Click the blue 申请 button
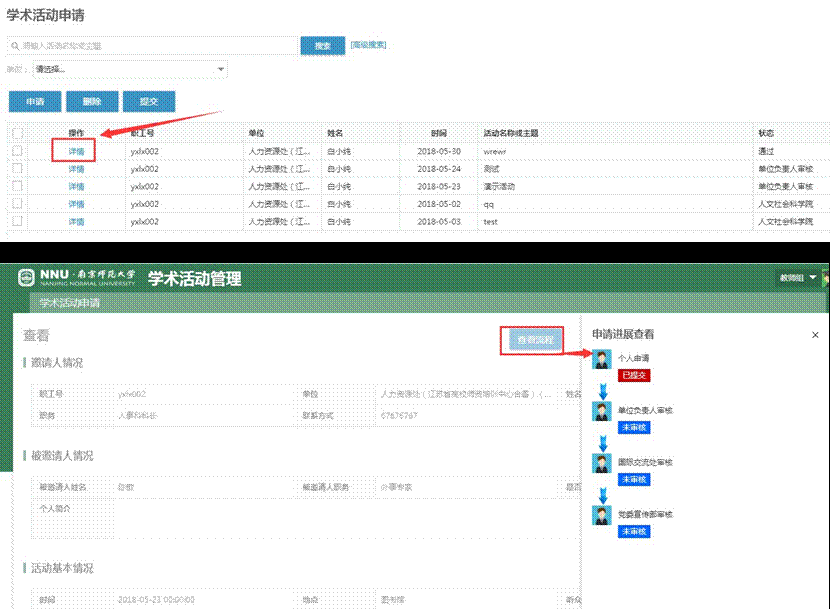830x609 pixels. [35, 102]
